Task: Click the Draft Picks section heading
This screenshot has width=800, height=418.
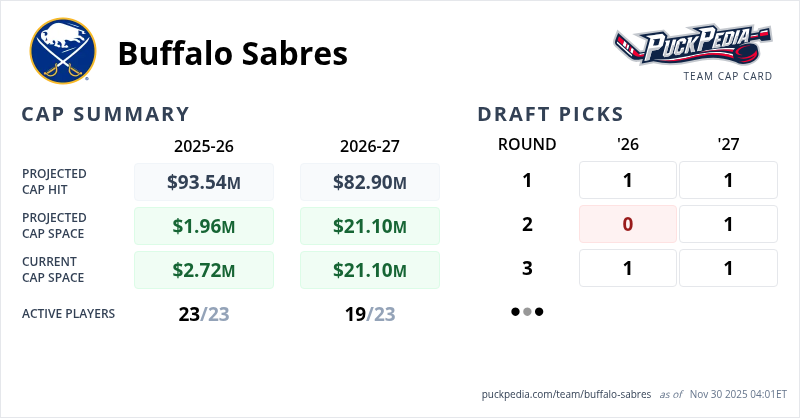Action: click(551, 114)
